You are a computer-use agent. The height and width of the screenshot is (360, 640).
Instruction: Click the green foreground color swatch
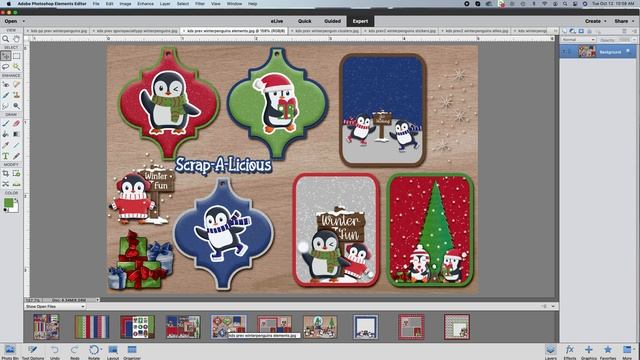8,202
